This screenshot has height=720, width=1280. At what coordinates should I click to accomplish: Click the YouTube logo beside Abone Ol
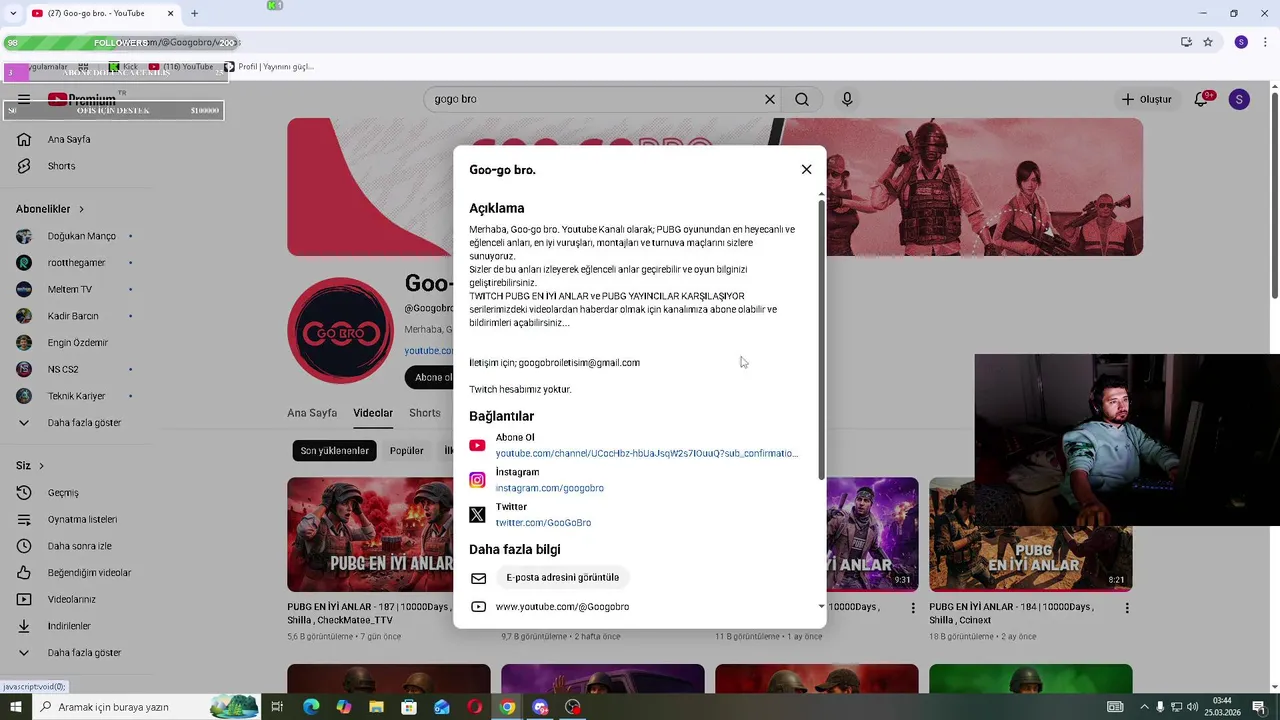click(x=477, y=445)
